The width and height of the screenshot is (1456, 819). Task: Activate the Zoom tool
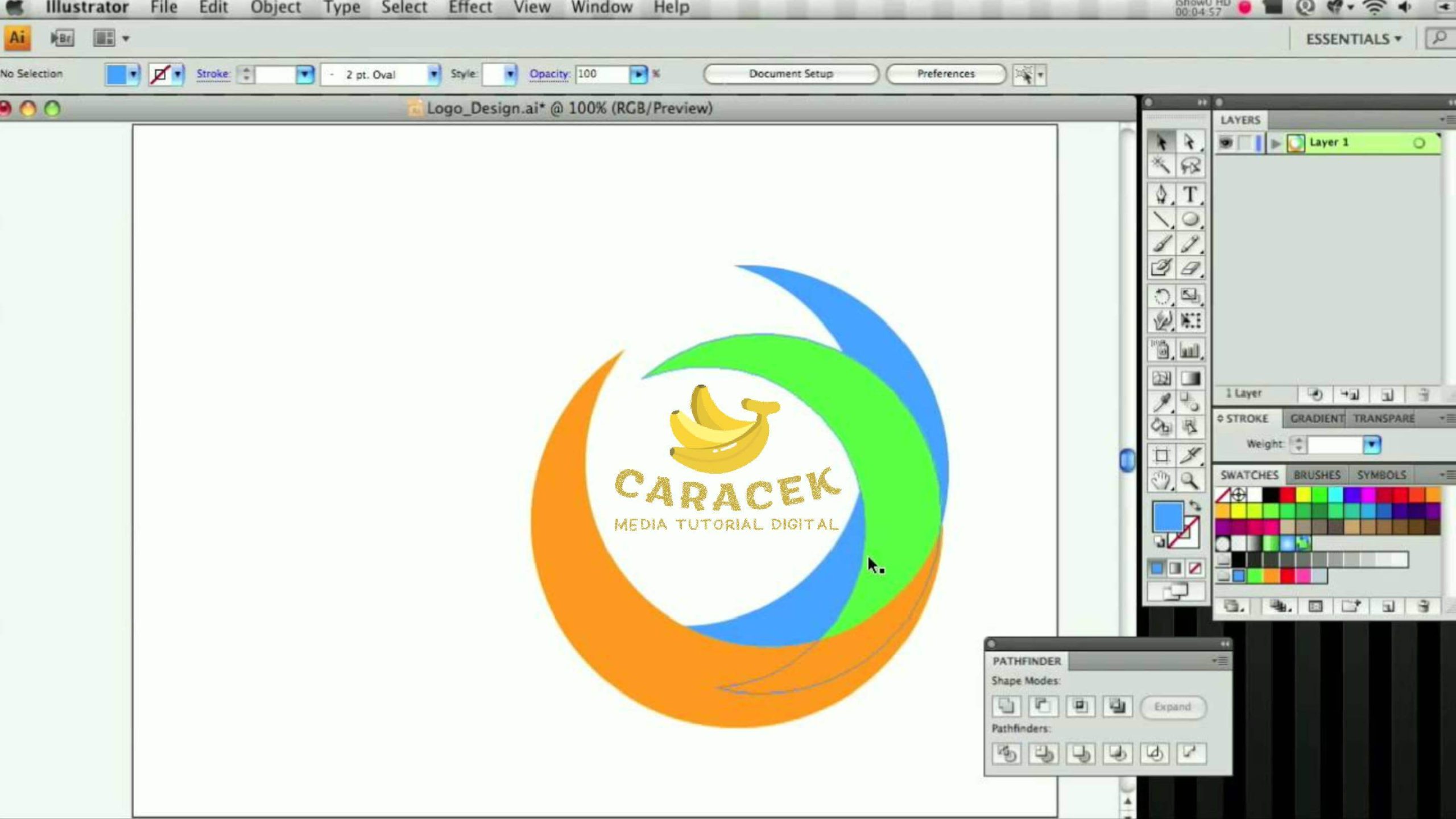1190,481
